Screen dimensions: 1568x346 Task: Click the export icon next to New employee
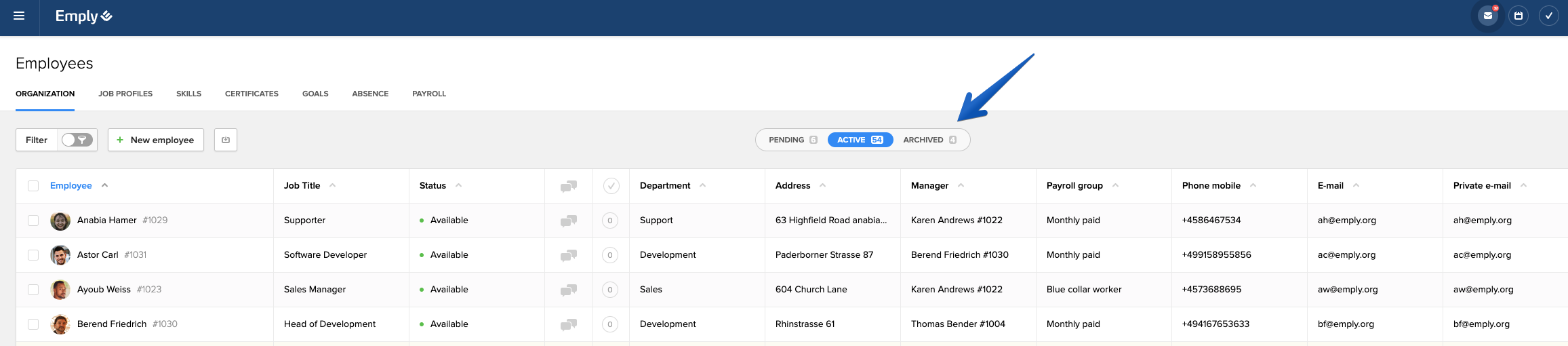tap(226, 140)
